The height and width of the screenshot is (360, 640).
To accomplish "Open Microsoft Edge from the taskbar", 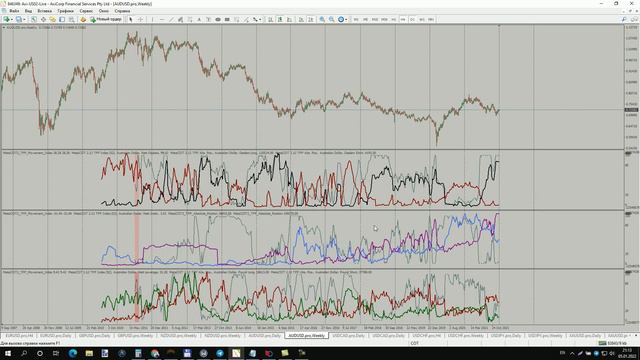I will 73,353.
